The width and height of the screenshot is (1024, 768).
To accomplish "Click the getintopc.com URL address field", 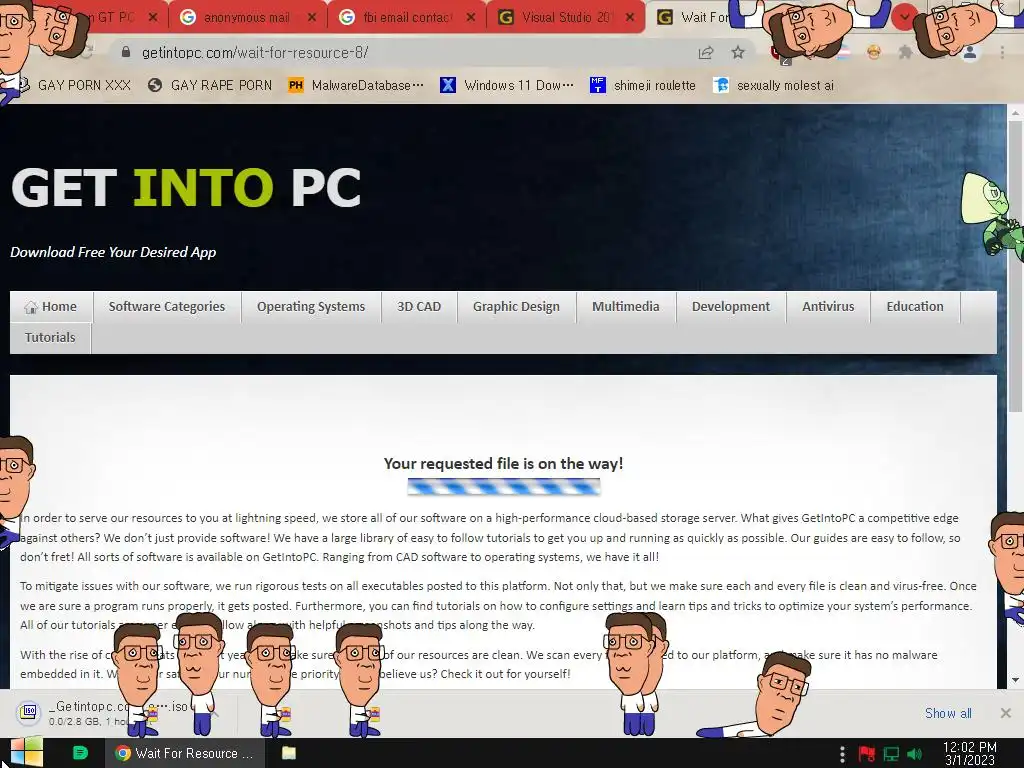I will pos(255,52).
